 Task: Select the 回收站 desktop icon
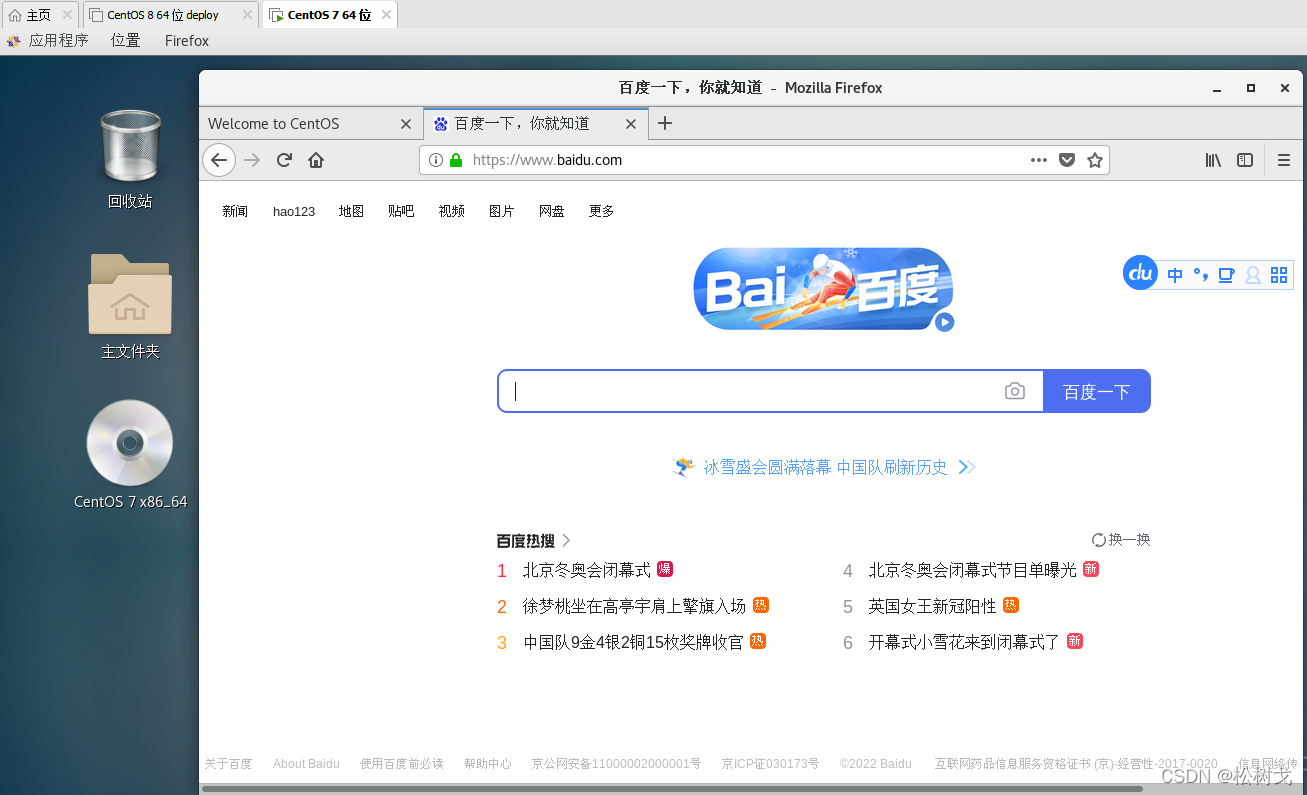130,159
